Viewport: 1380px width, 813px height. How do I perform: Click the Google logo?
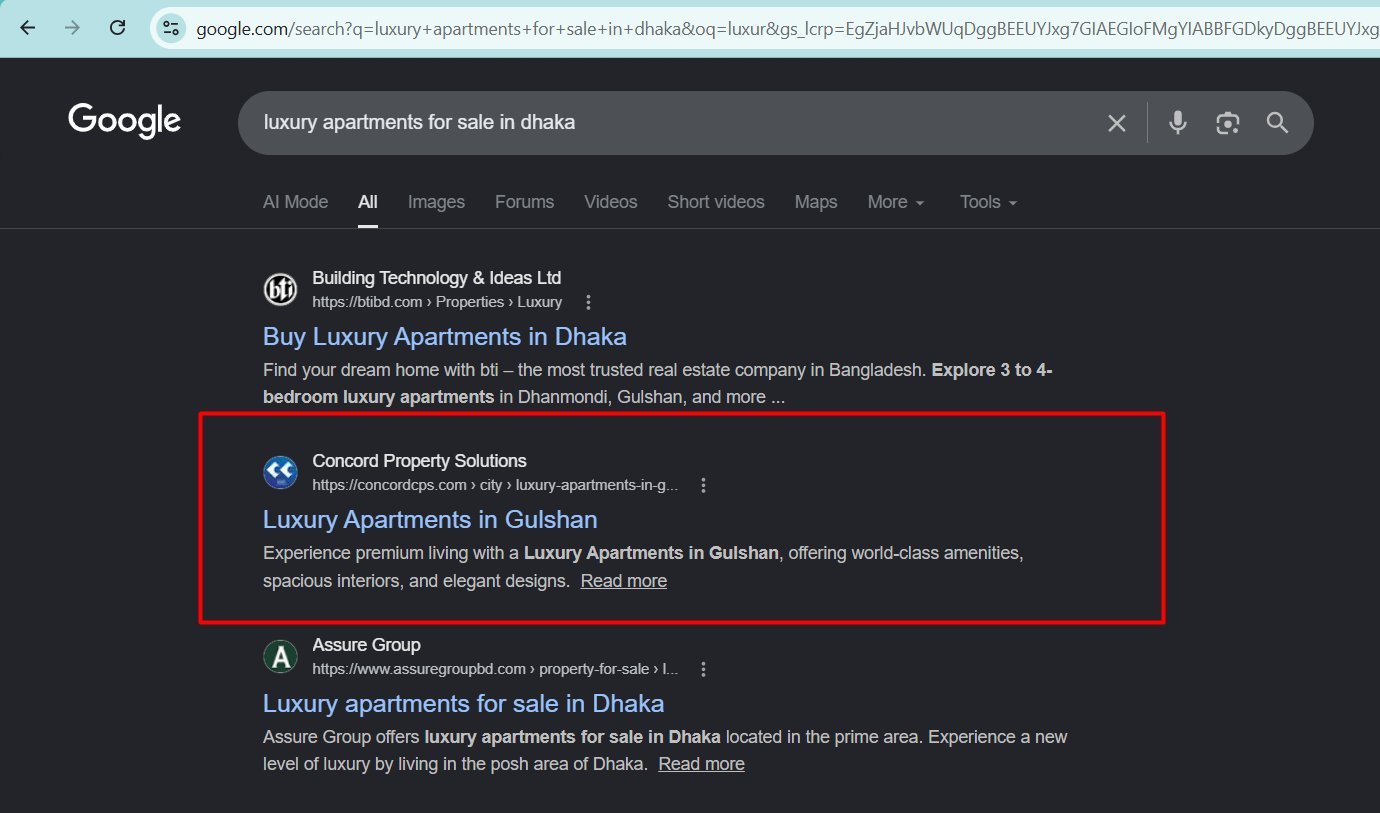coord(125,120)
